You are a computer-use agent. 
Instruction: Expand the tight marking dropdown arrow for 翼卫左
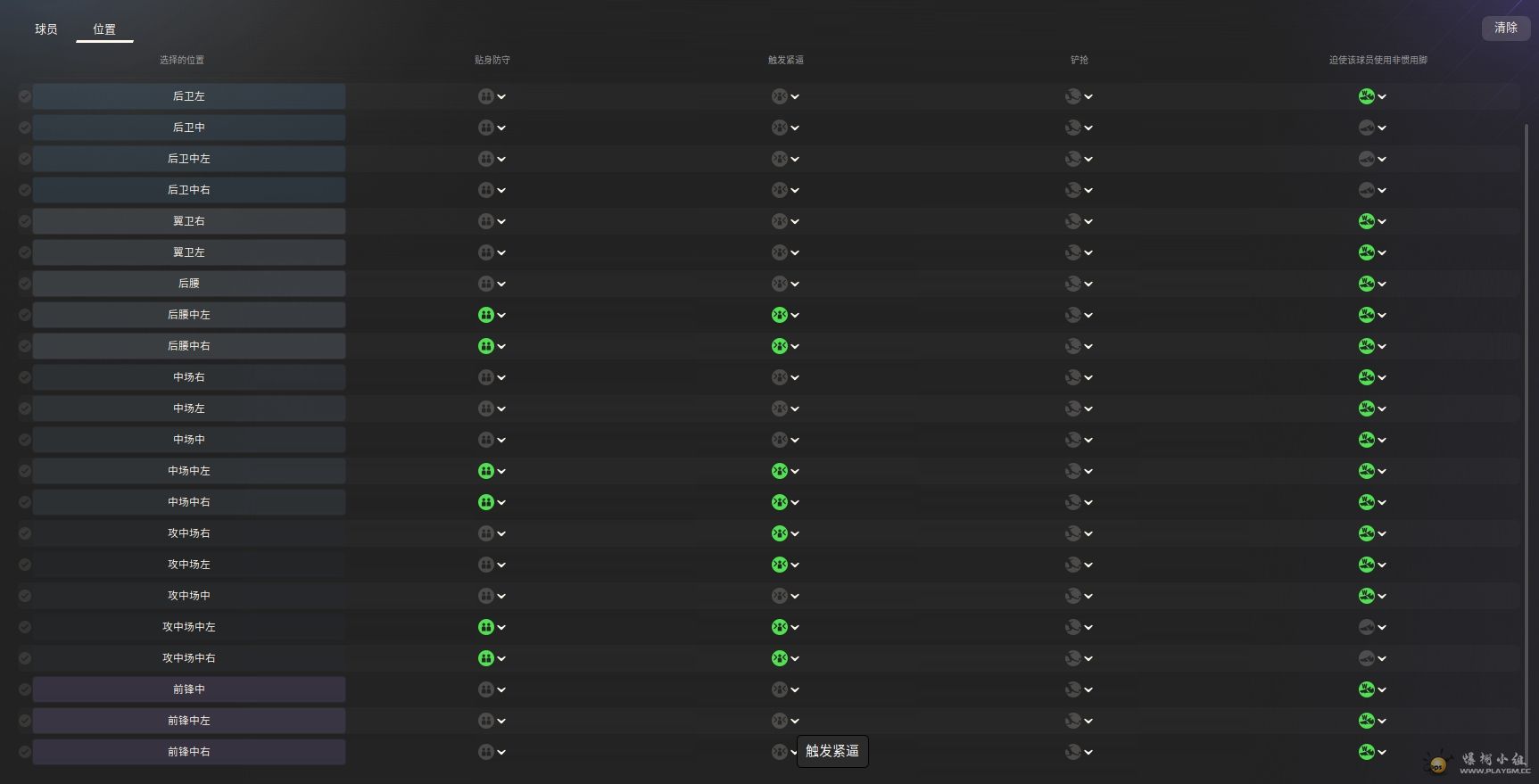click(x=501, y=253)
